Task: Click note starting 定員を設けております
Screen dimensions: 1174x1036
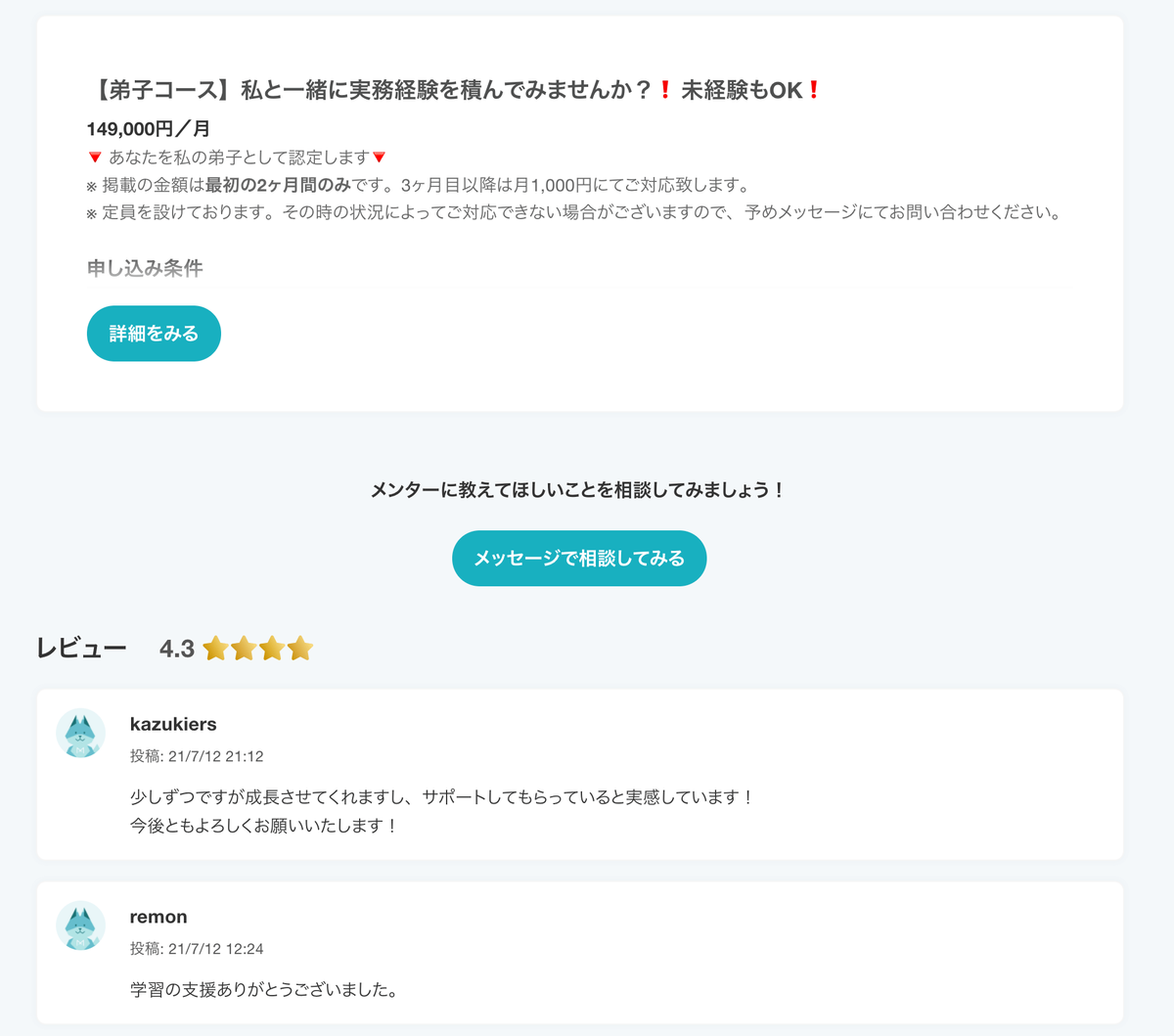Action: pos(575,212)
